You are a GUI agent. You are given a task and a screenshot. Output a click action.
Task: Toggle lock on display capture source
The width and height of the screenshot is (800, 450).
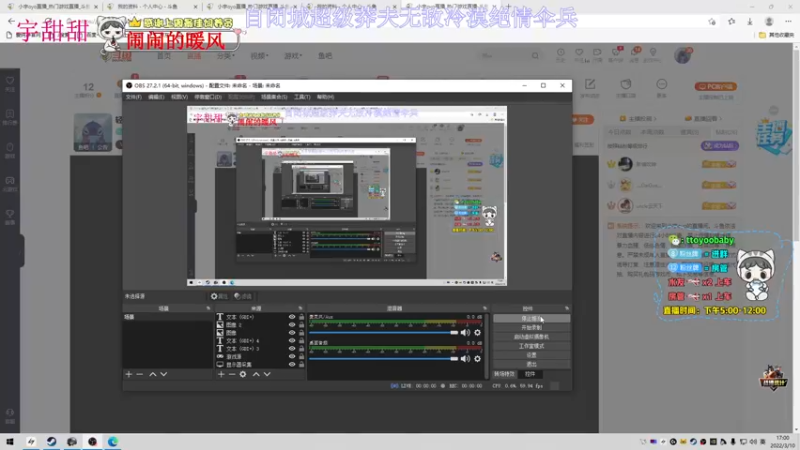click(x=302, y=365)
